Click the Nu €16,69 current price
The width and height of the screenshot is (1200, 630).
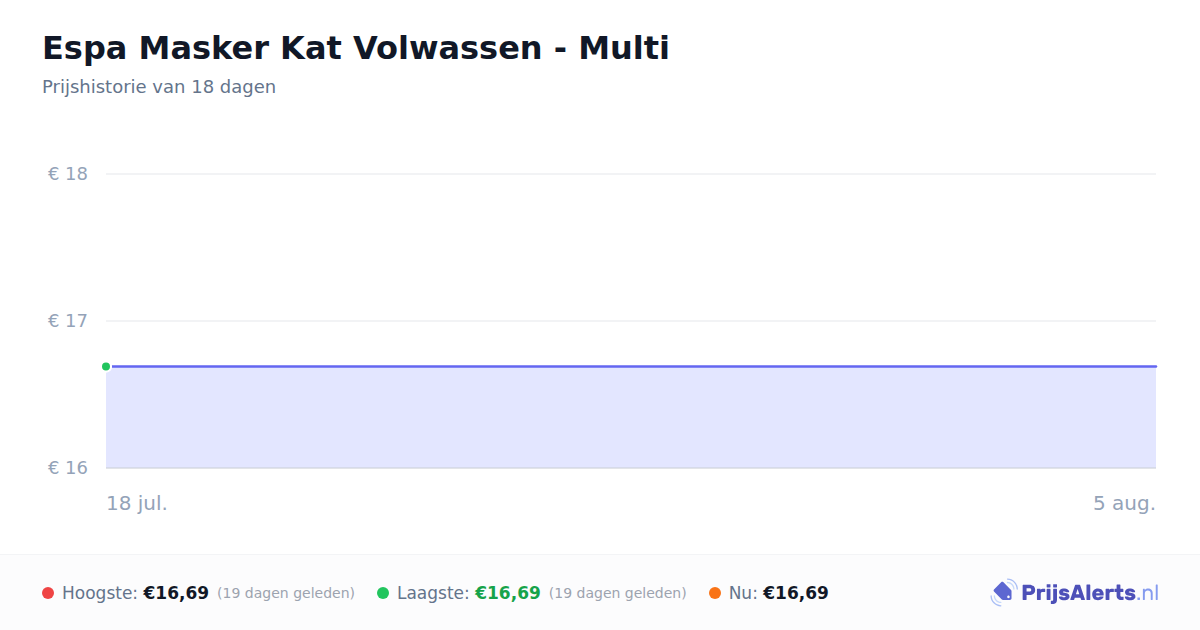[x=796, y=593]
